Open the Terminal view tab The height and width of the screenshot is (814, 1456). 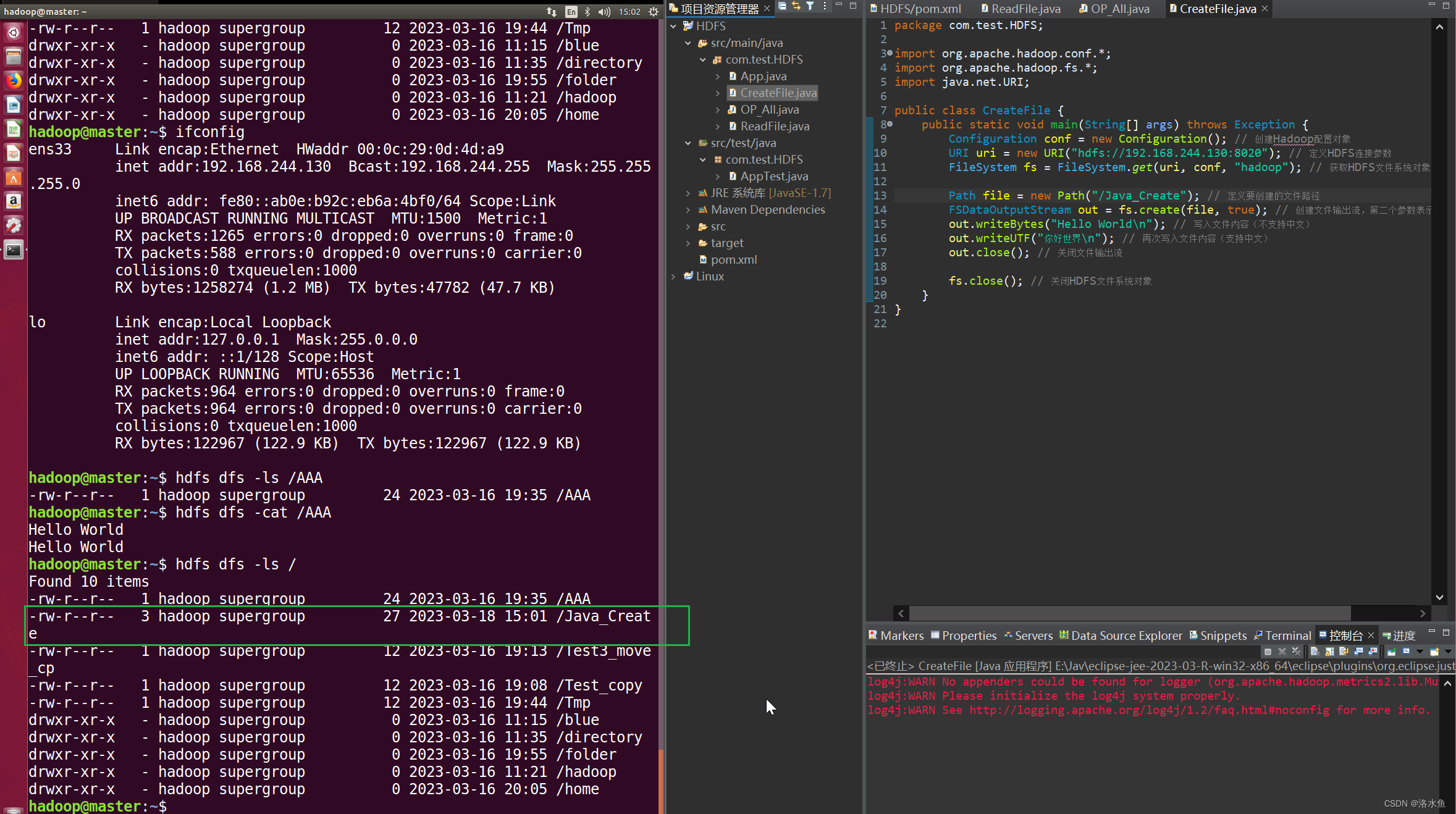[1282, 636]
